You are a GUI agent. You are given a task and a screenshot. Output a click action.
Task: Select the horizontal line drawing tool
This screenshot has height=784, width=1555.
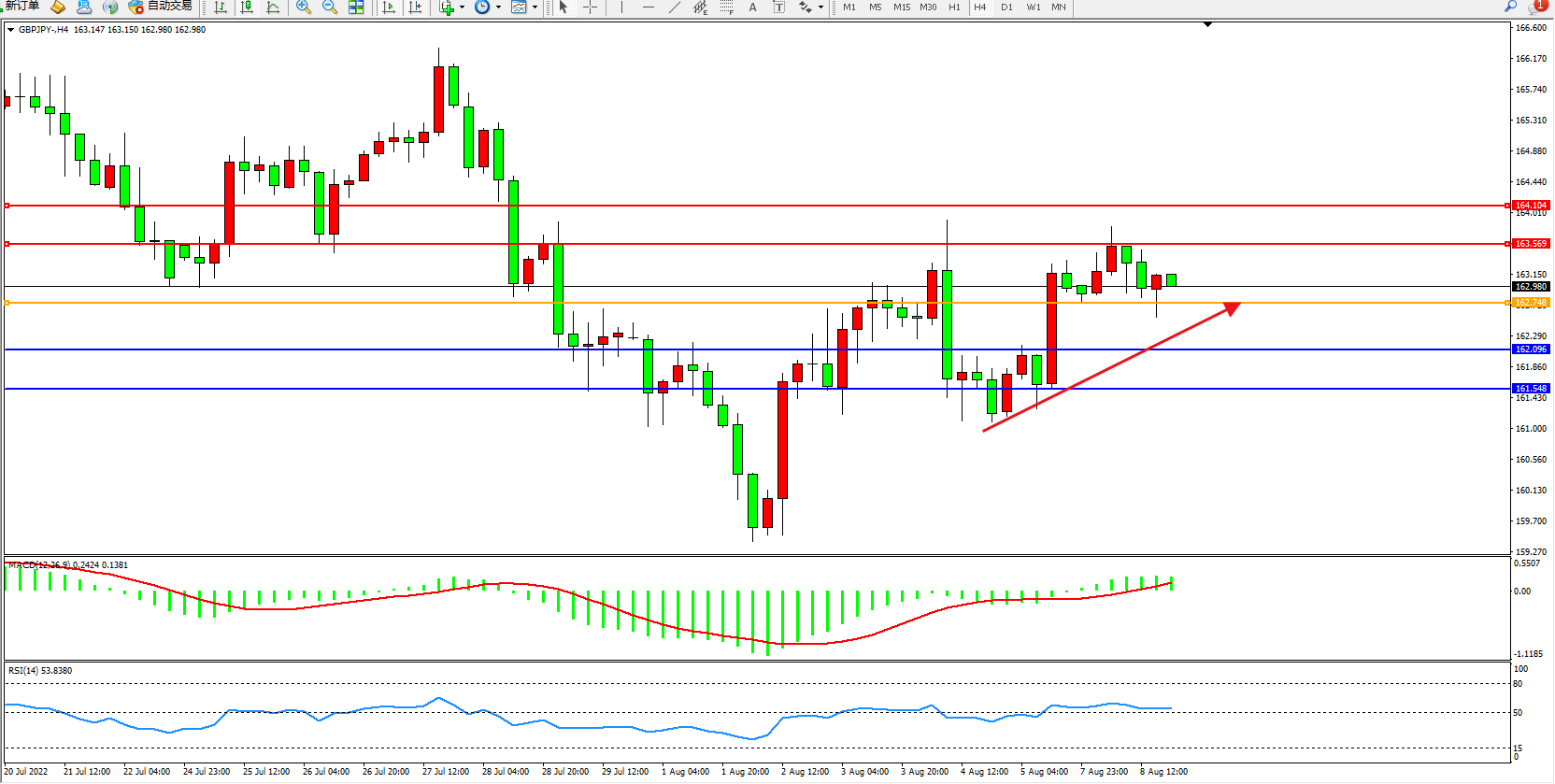pos(649,7)
